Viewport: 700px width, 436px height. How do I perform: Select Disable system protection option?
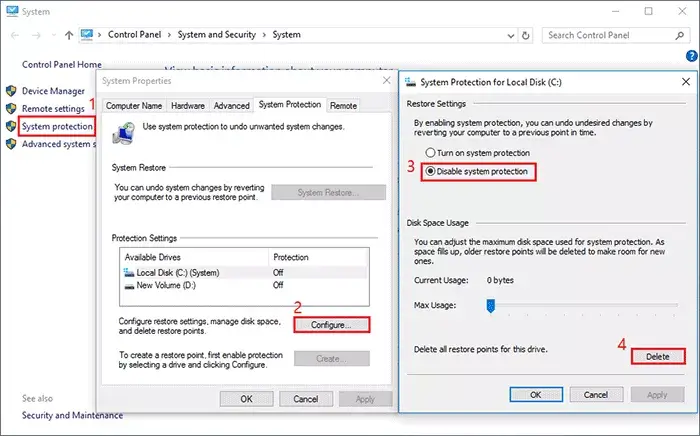click(477, 171)
